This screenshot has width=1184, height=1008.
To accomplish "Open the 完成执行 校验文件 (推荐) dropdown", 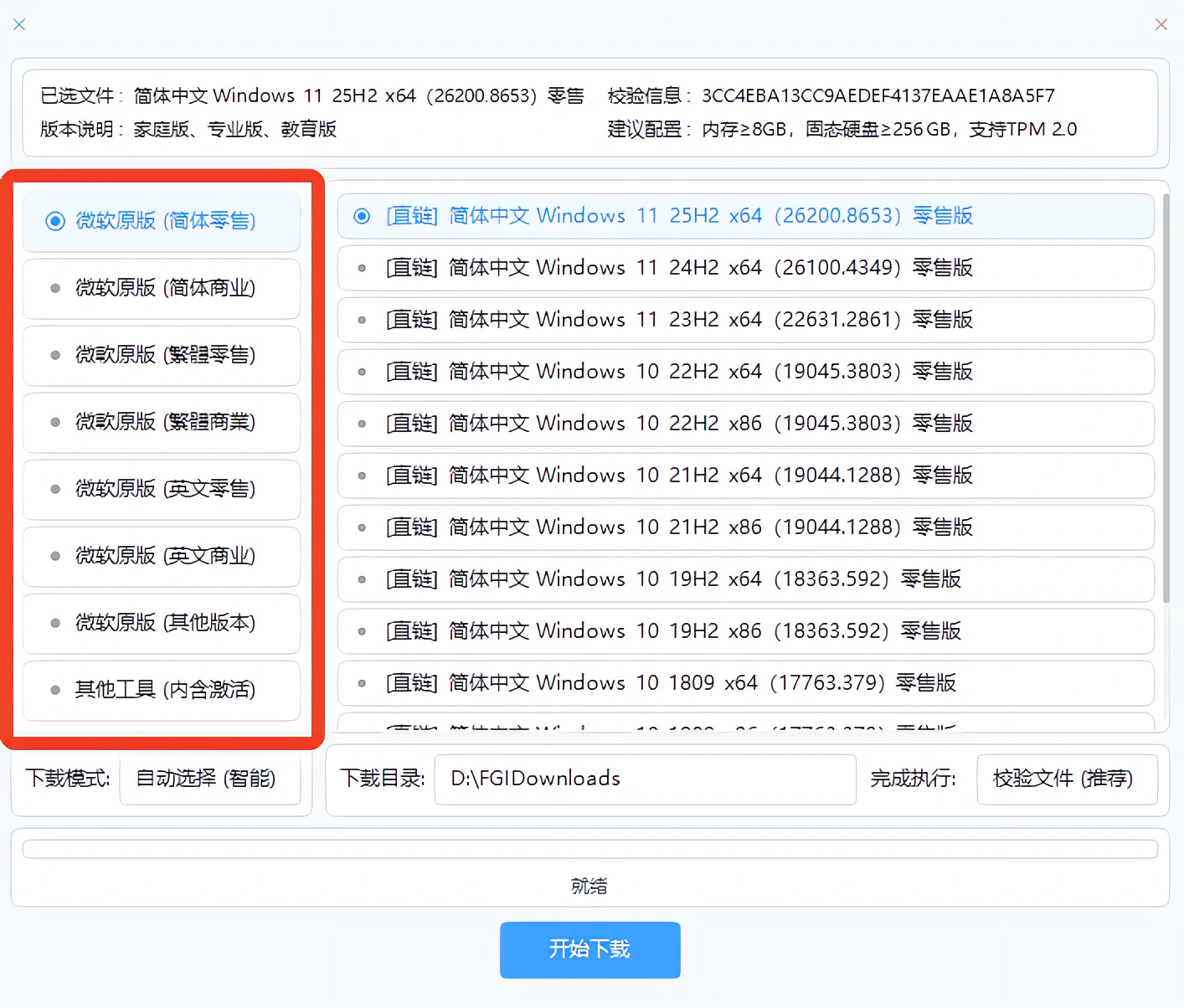I will [x=1068, y=779].
